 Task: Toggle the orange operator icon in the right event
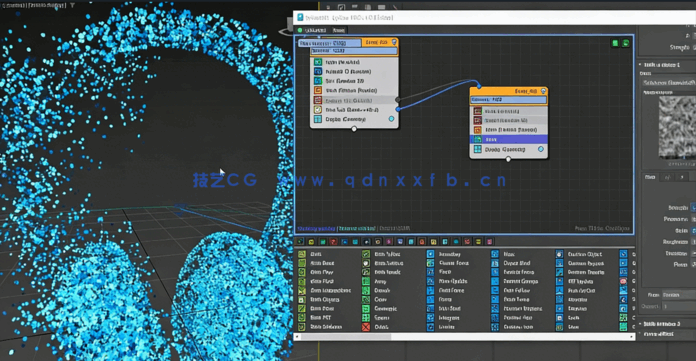(478, 130)
